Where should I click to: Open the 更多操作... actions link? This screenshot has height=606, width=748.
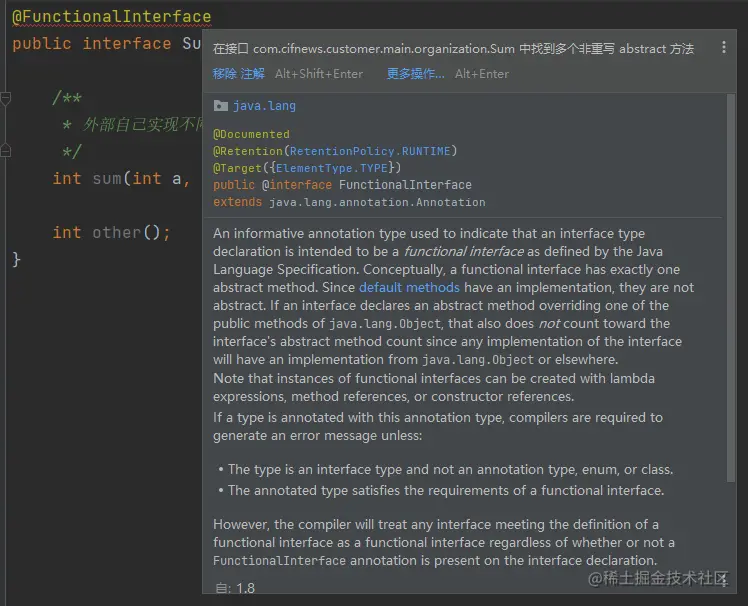pyautogui.click(x=416, y=74)
